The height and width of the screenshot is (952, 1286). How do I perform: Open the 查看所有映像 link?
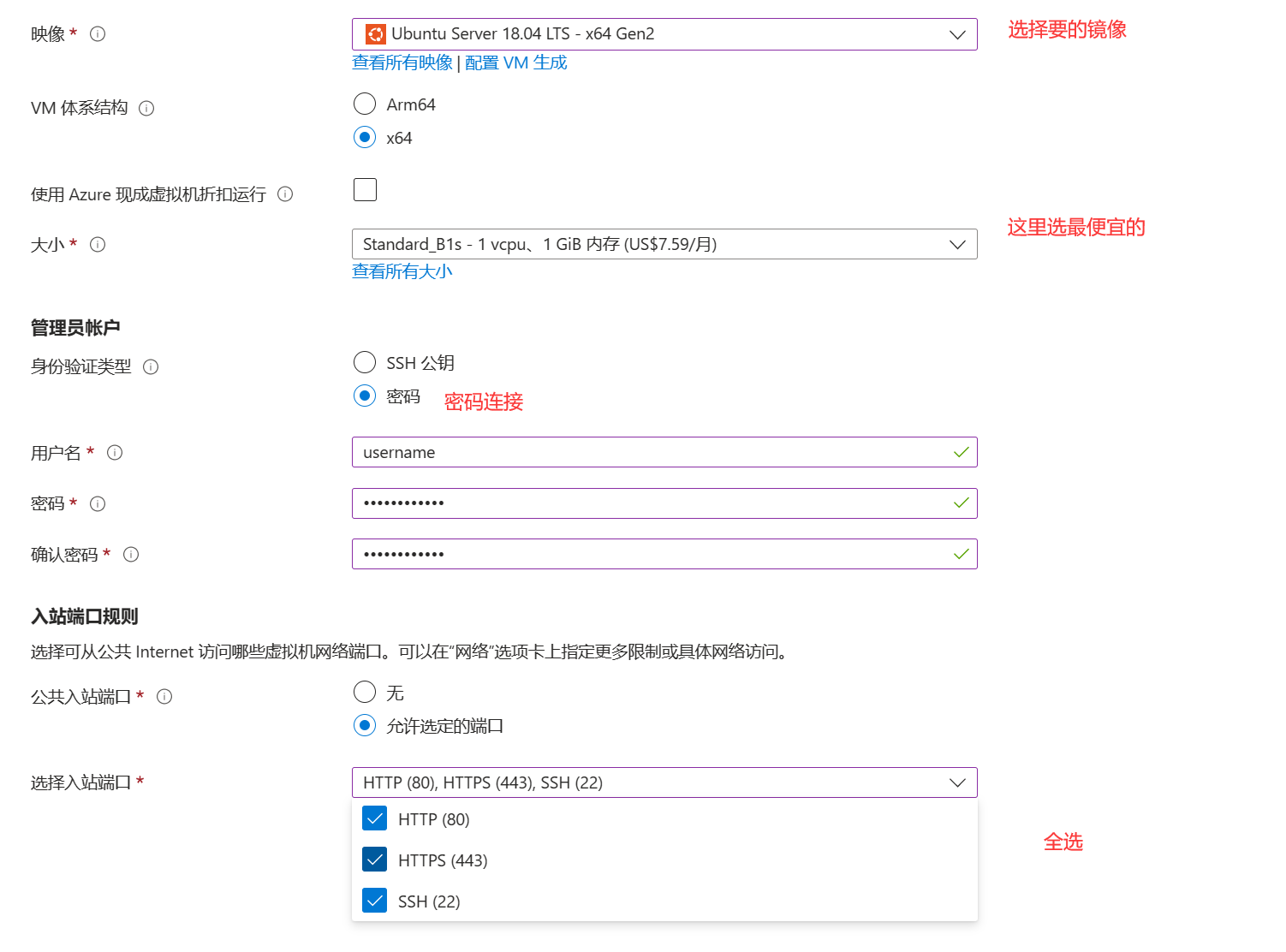click(402, 62)
